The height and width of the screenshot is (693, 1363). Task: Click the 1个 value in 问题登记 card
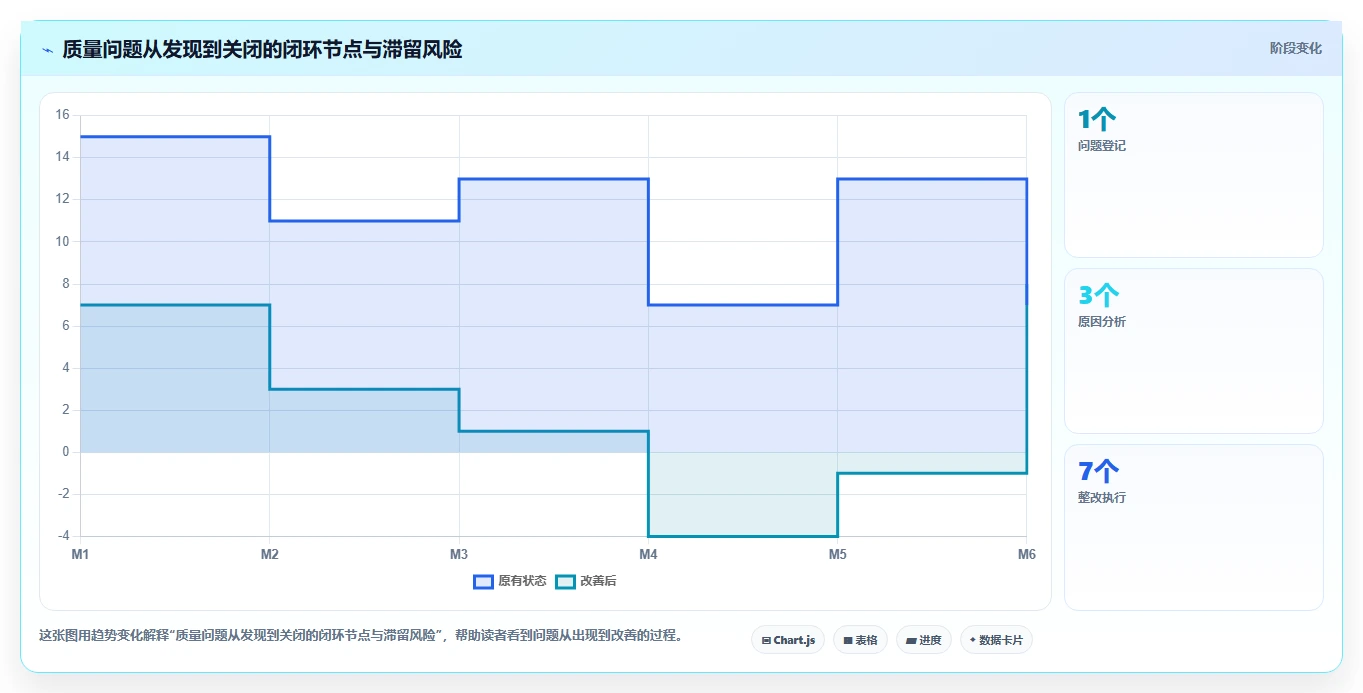[1098, 120]
